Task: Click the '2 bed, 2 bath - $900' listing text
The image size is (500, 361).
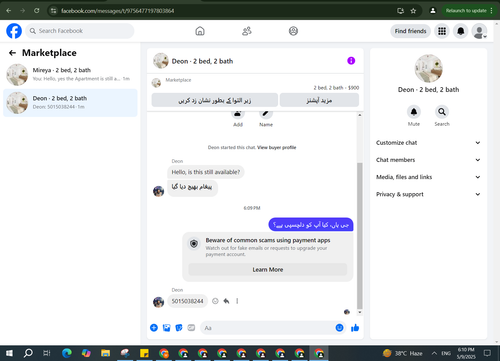Action: coord(336,88)
